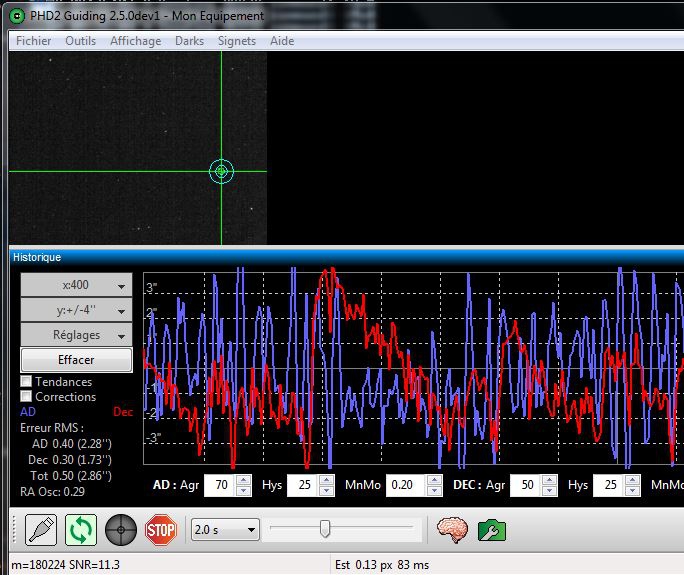Open the 2.0 s exposure dropdown
The width and height of the screenshot is (684, 575).
[225, 530]
